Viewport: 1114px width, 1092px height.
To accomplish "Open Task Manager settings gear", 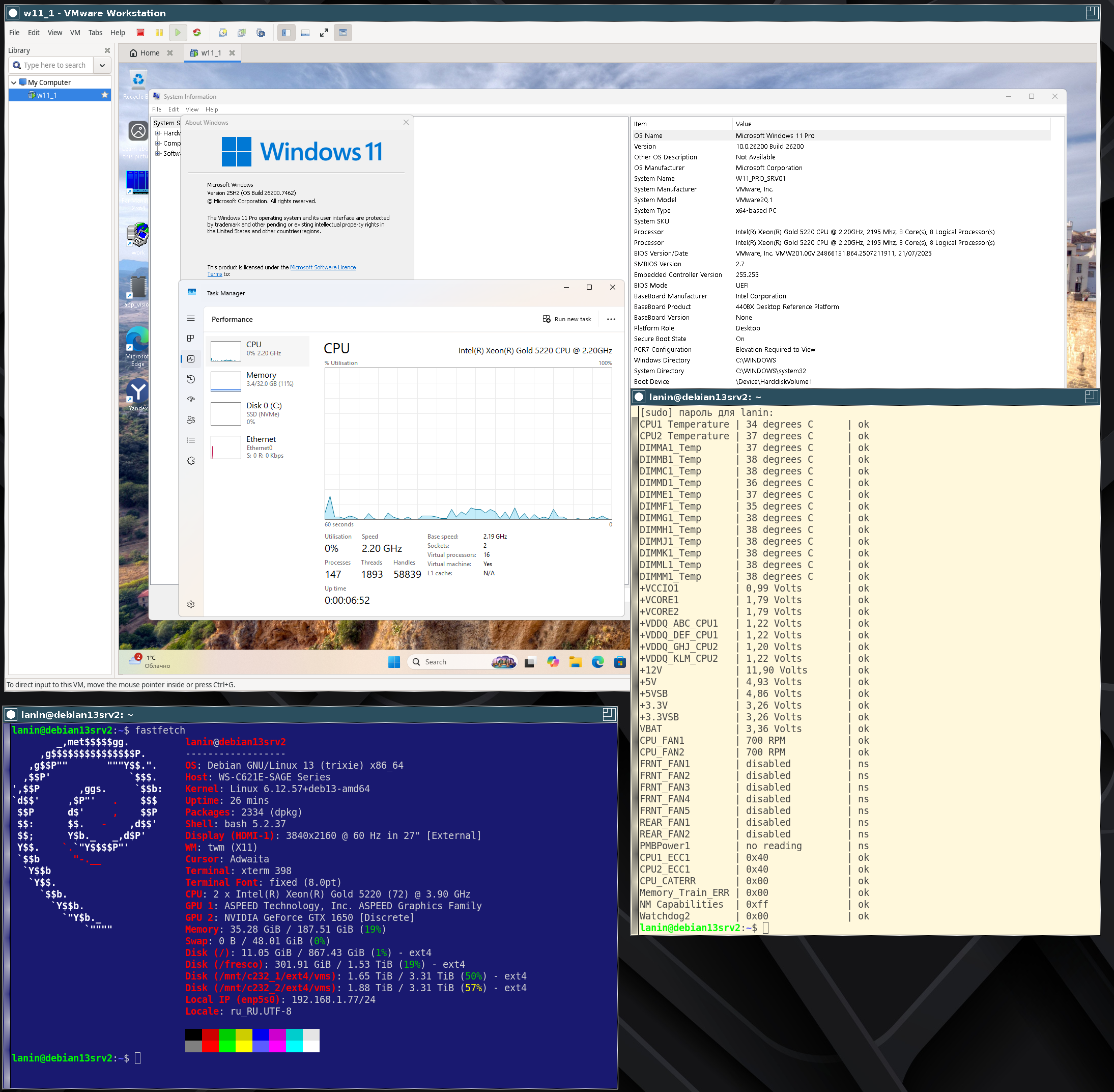I will click(x=191, y=604).
